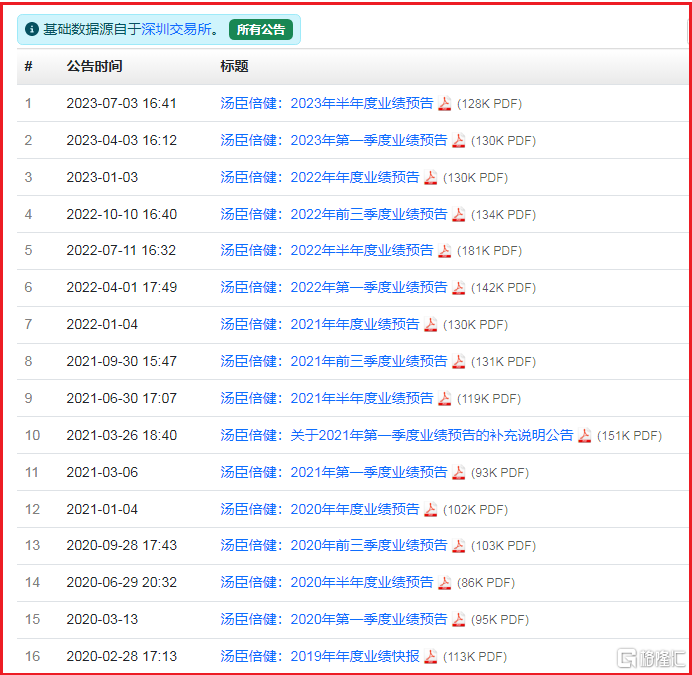Open 2022年前三季度业绩预告 announcement link
This screenshot has height=675, width=692.
click(x=334, y=215)
